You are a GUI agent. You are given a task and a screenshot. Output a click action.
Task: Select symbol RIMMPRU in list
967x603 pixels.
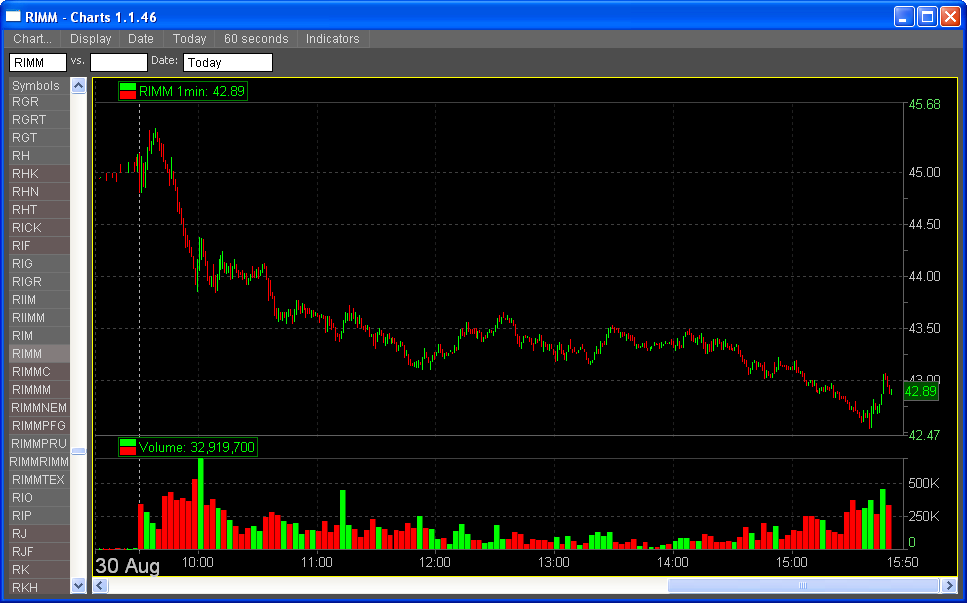tap(39, 443)
